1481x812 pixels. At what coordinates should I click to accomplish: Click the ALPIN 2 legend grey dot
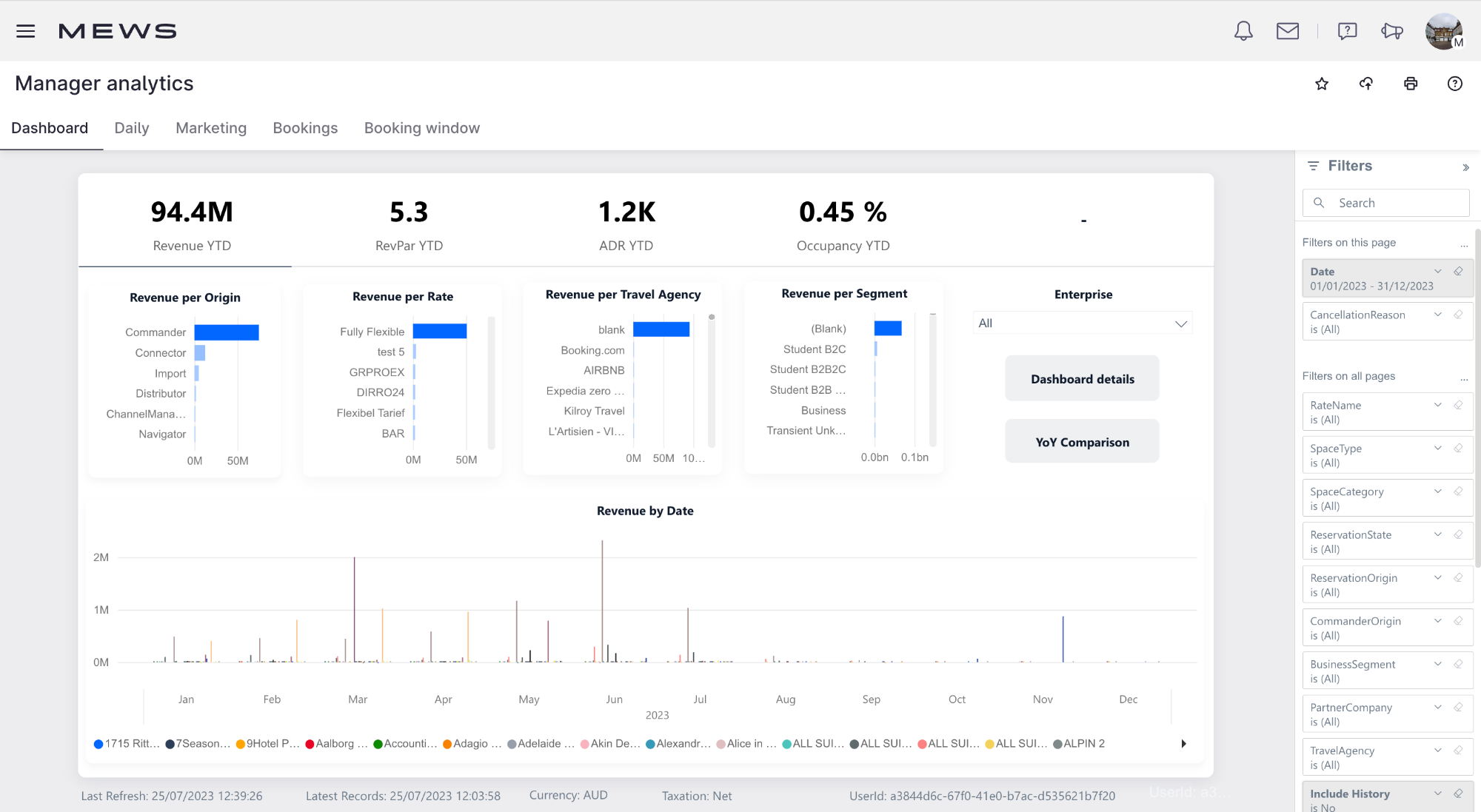point(1057,744)
